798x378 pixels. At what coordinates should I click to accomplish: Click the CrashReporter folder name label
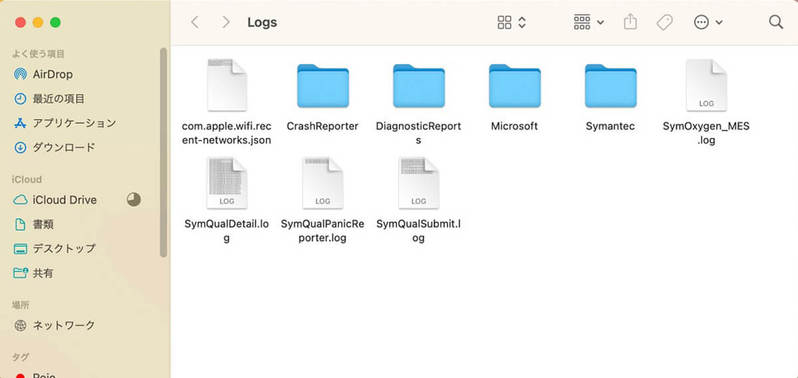coord(323,126)
